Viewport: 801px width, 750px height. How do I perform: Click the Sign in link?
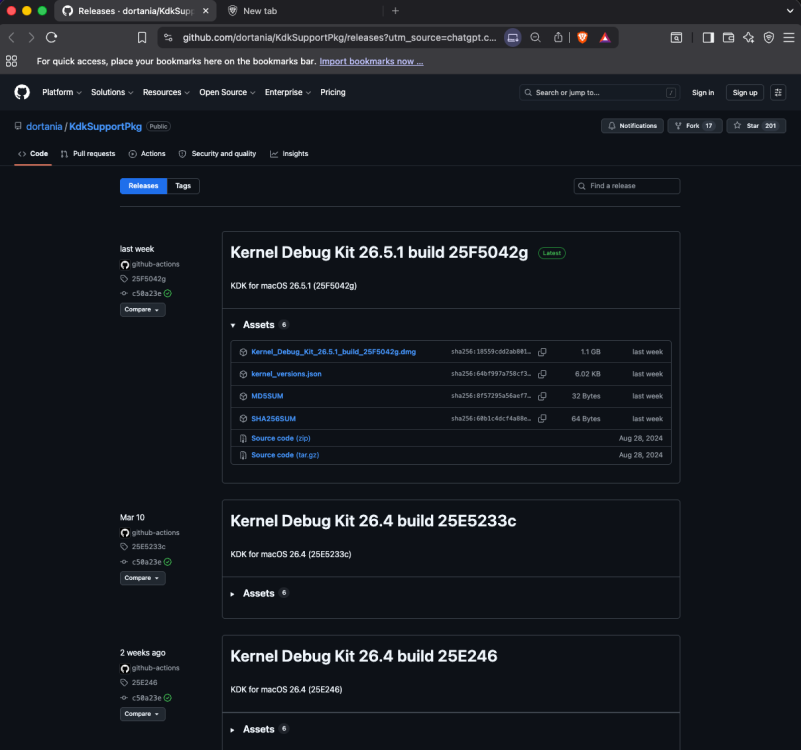coord(703,92)
